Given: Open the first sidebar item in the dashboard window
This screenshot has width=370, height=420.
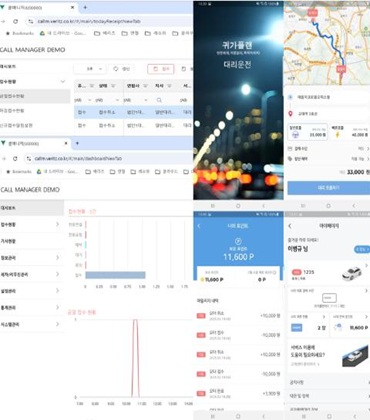Looking at the screenshot, I should (32, 208).
